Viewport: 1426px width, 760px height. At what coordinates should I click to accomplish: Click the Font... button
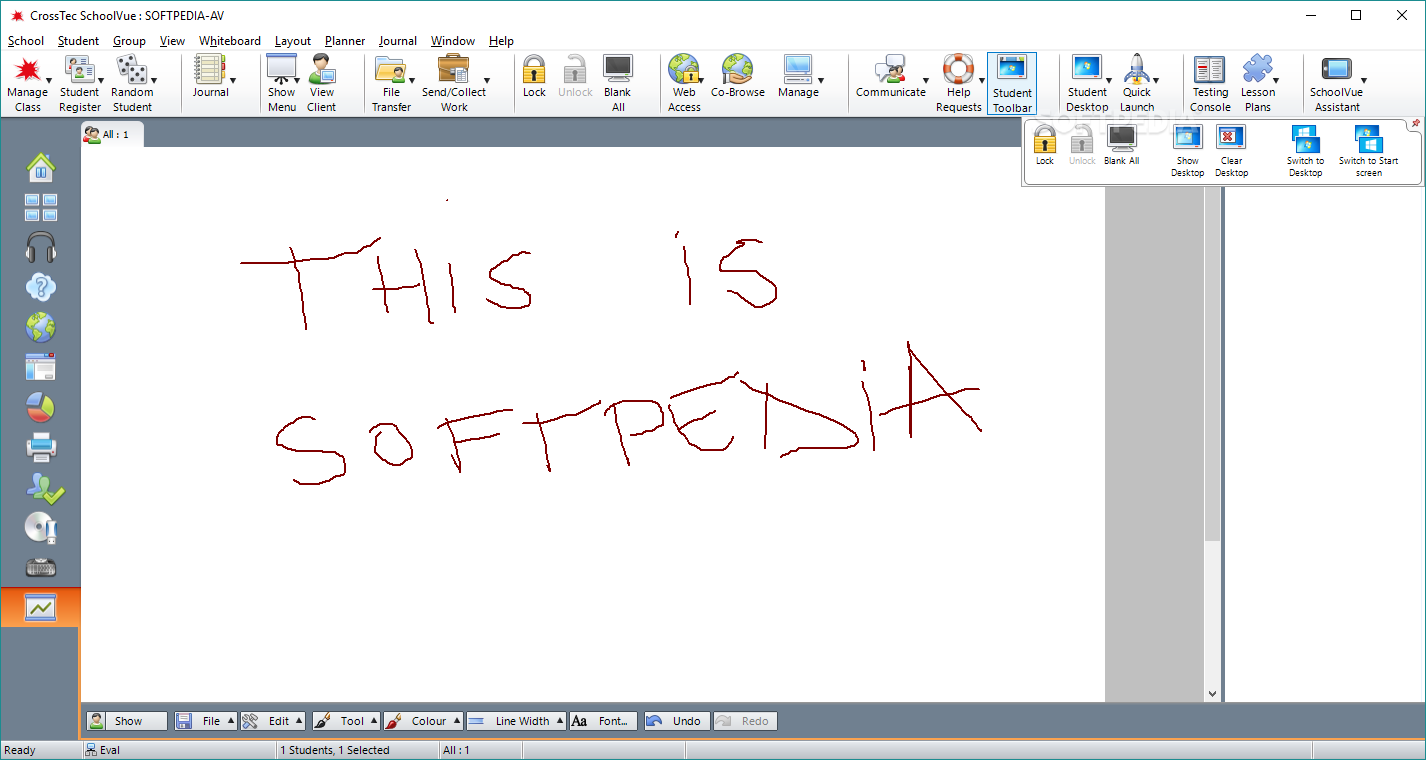[603, 721]
